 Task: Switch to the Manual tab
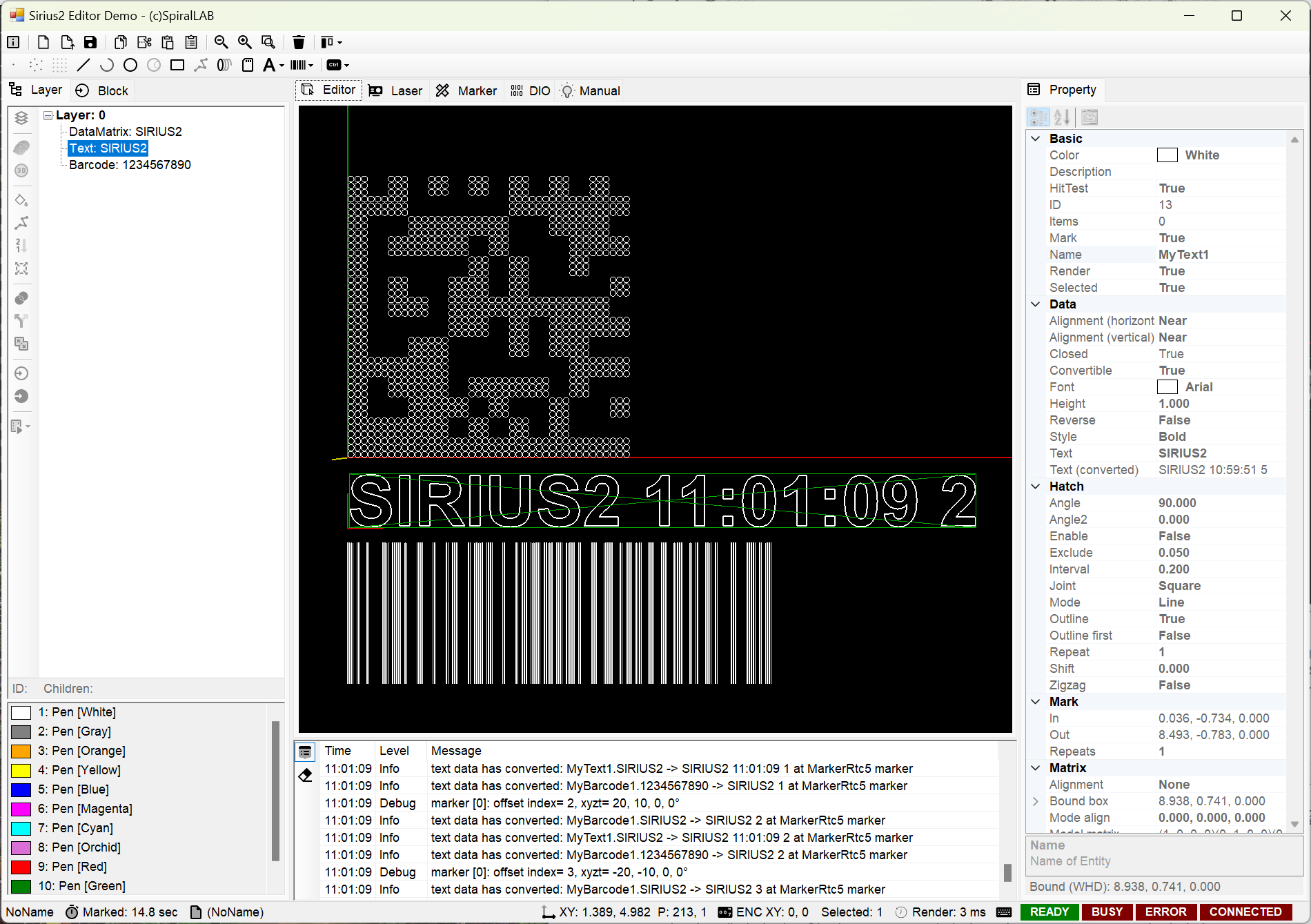point(591,90)
